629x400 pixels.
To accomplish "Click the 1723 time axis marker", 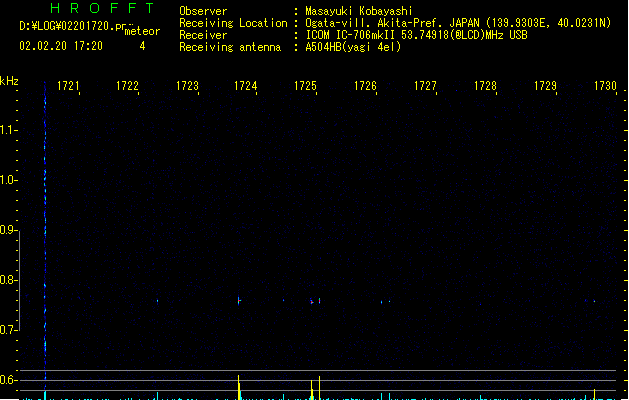I will tap(187, 86).
